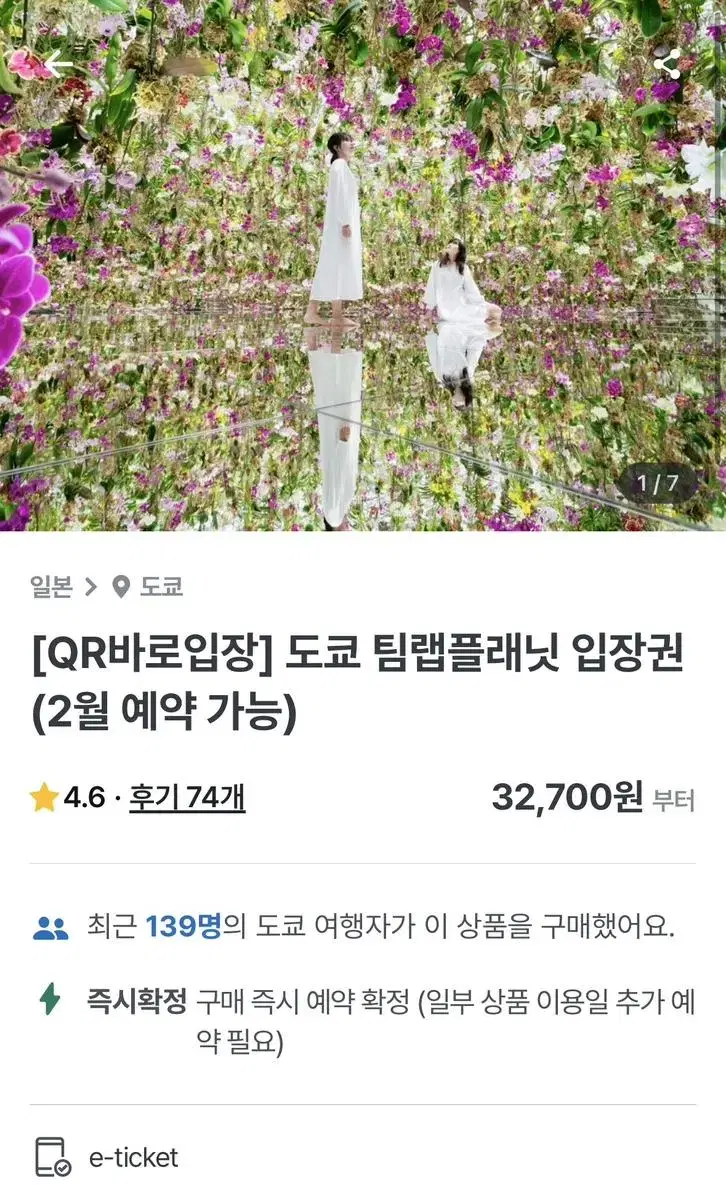This screenshot has width=726, height=1200.
Task: Tap the people icon beside 최근 139명
Action: click(x=50, y=928)
